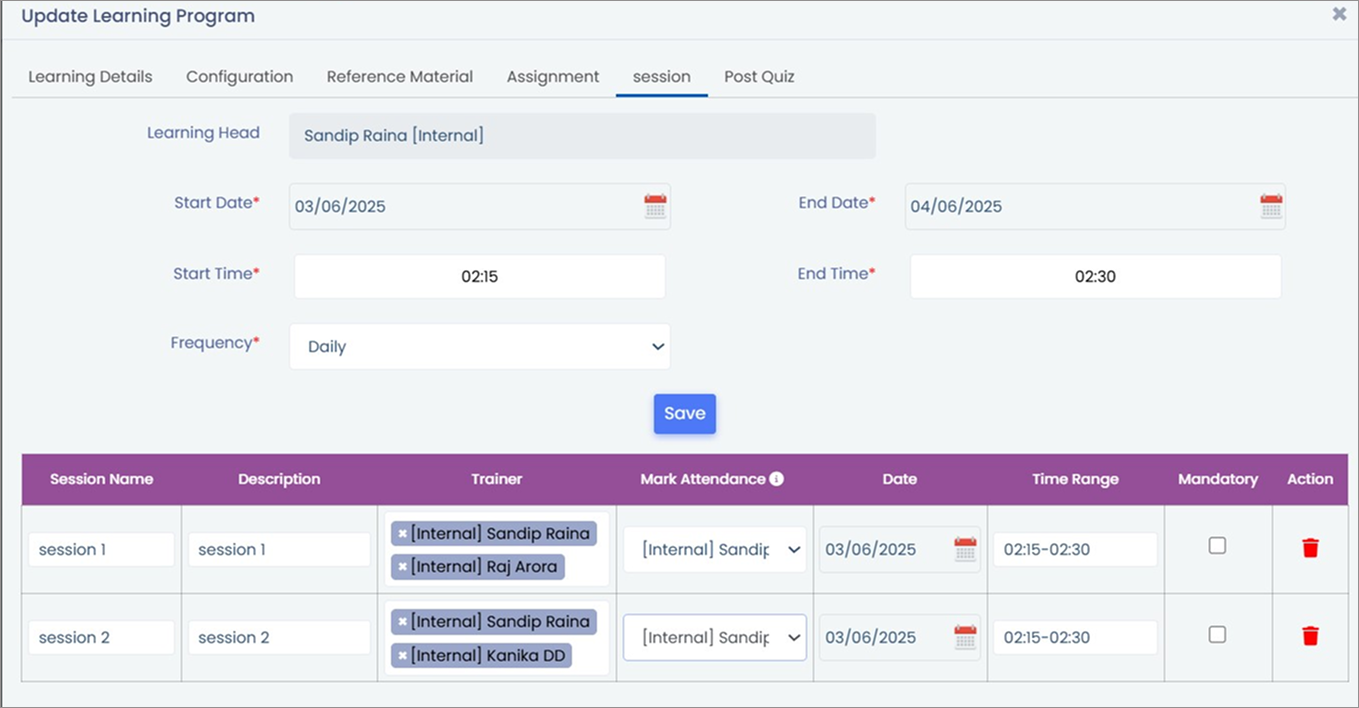Delete session 2 using the trash icon
Image resolution: width=1359 pixels, height=708 pixels.
coord(1310,636)
